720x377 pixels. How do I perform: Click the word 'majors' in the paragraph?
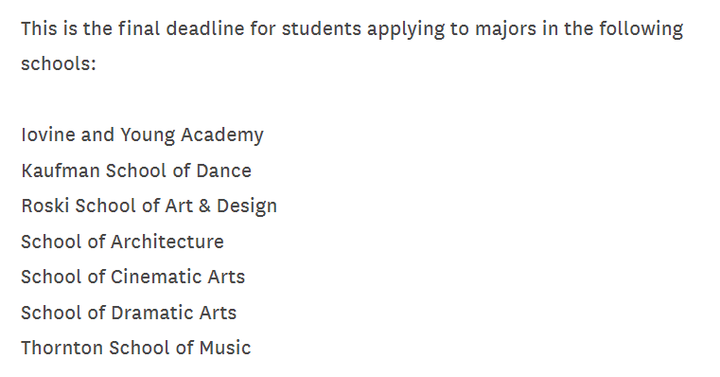506,30
